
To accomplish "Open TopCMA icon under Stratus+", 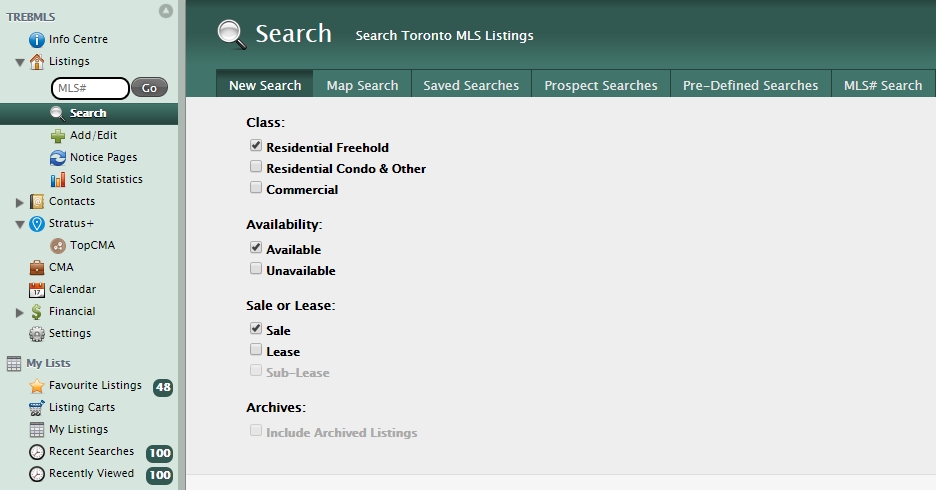I will [x=58, y=246].
